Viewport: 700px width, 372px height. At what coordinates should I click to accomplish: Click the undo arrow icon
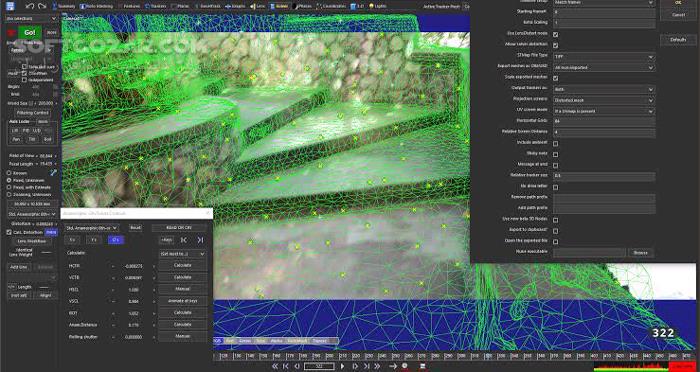(30, 6)
